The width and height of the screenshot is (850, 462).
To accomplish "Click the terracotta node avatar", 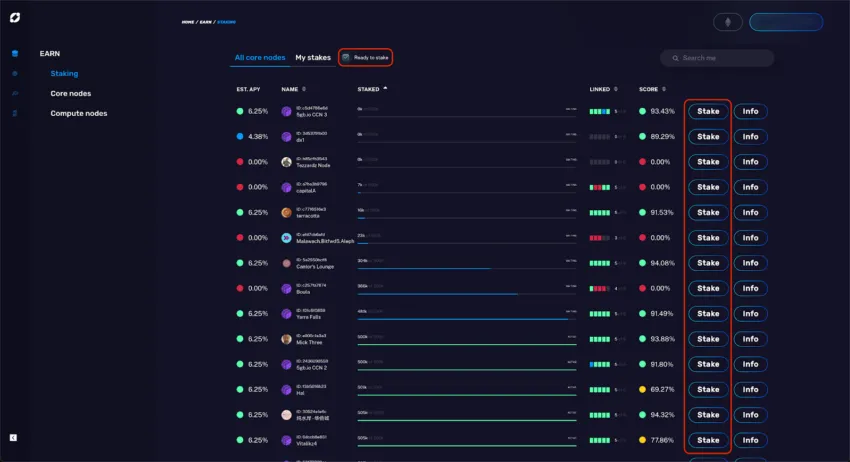I will (x=286, y=213).
